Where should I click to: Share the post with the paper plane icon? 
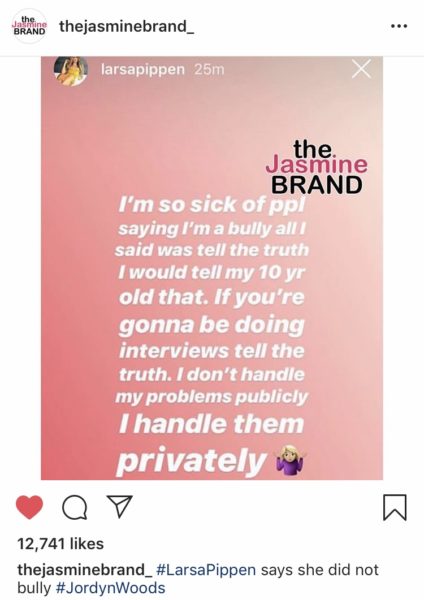(119, 506)
